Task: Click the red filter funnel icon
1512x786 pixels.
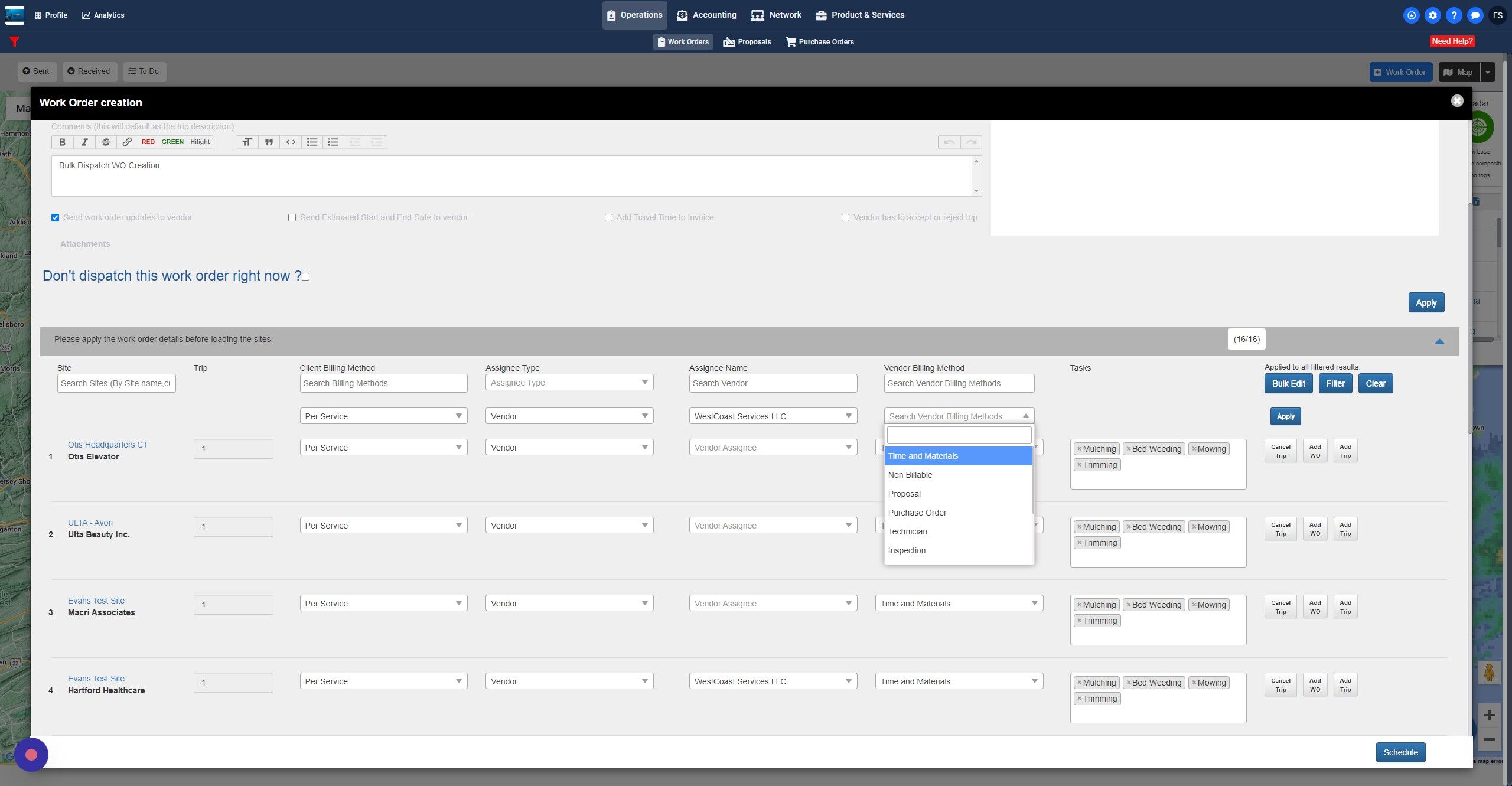Action: (15, 41)
